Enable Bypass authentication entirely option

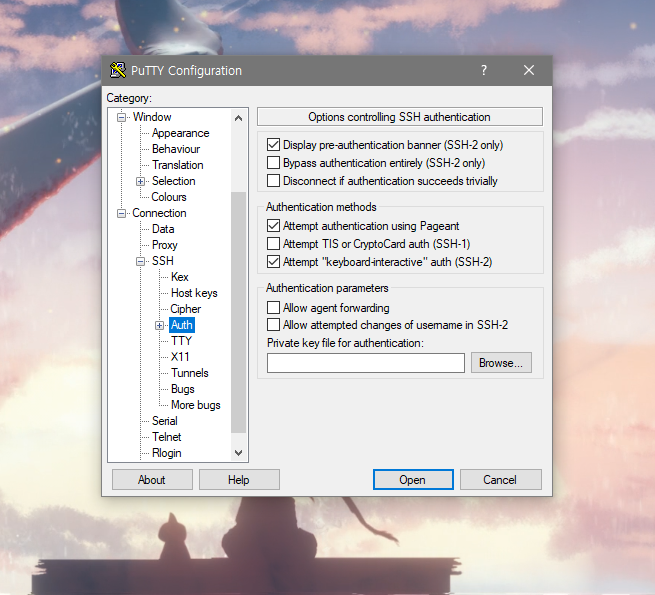click(x=273, y=163)
